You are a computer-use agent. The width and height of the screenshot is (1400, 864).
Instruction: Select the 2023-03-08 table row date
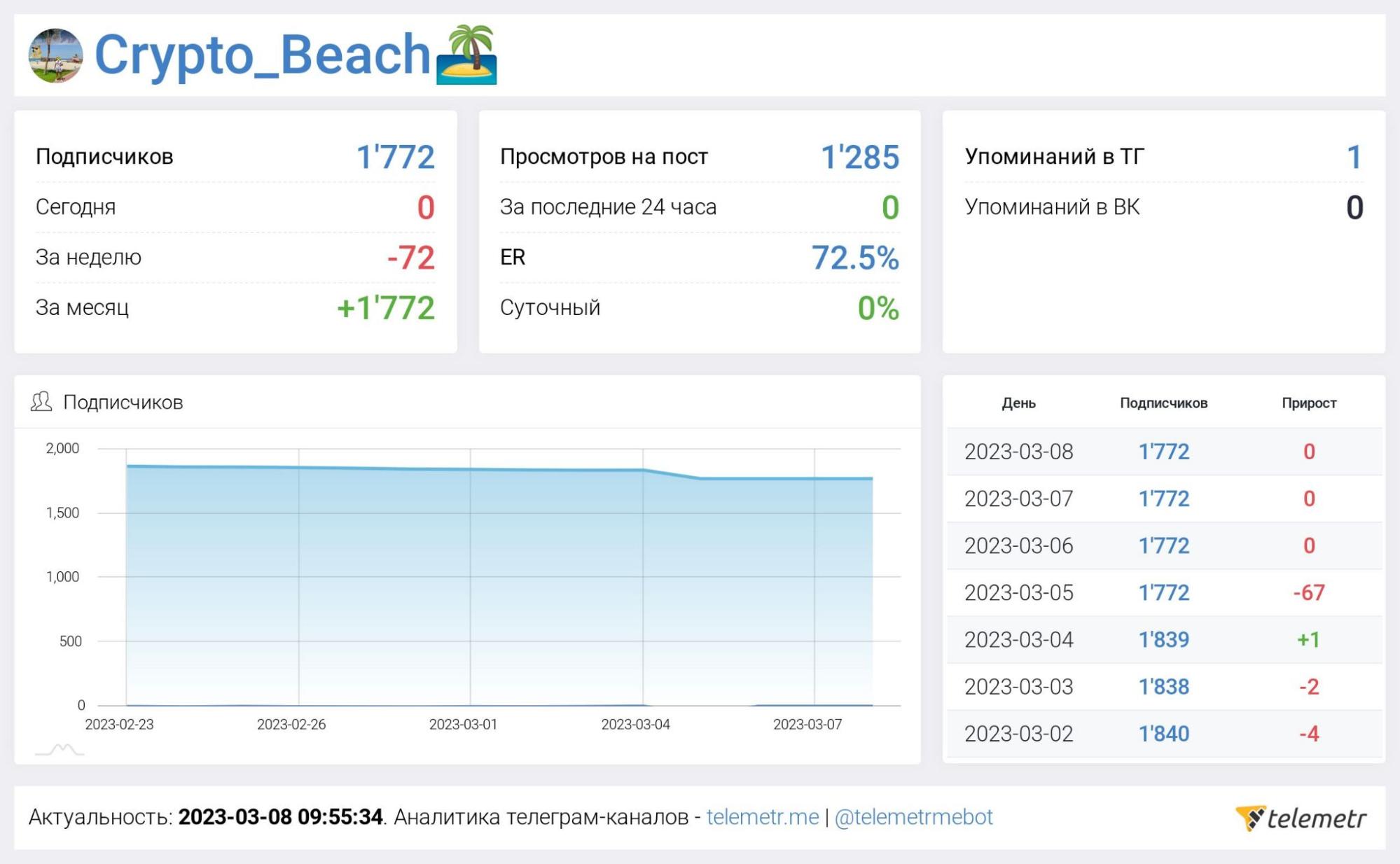(x=1019, y=452)
